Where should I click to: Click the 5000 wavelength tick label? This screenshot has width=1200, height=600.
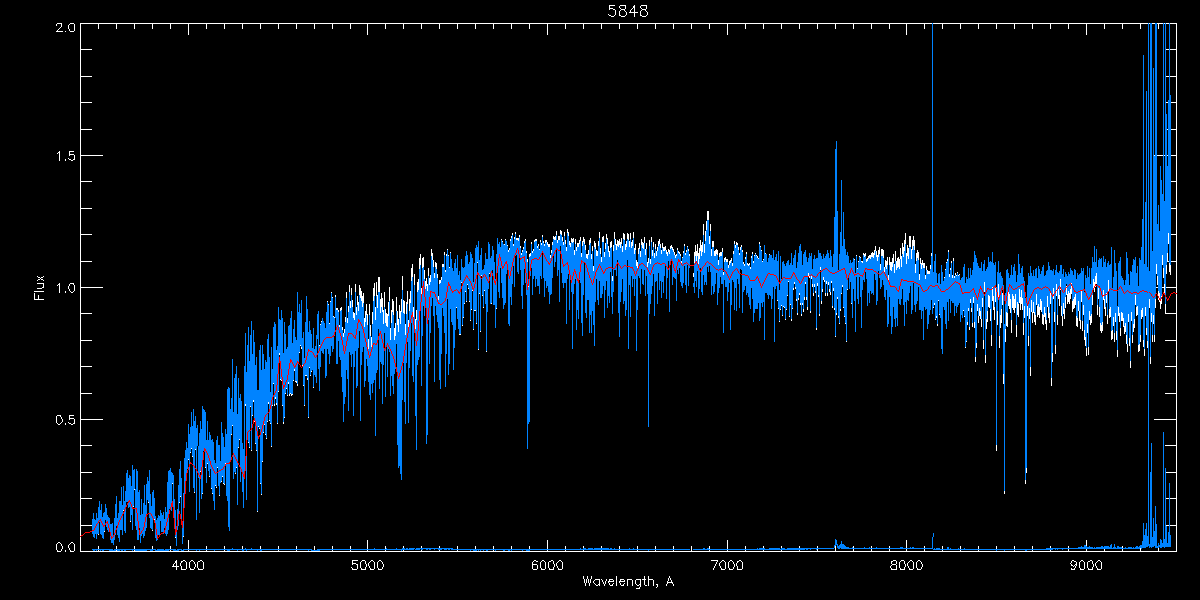pos(367,565)
